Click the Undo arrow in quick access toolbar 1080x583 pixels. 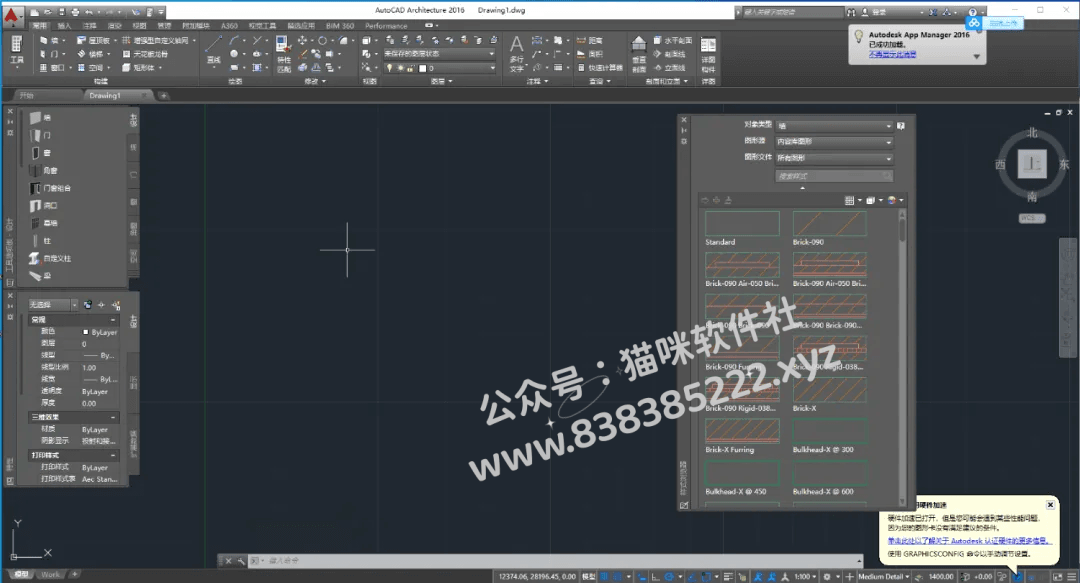pos(89,12)
